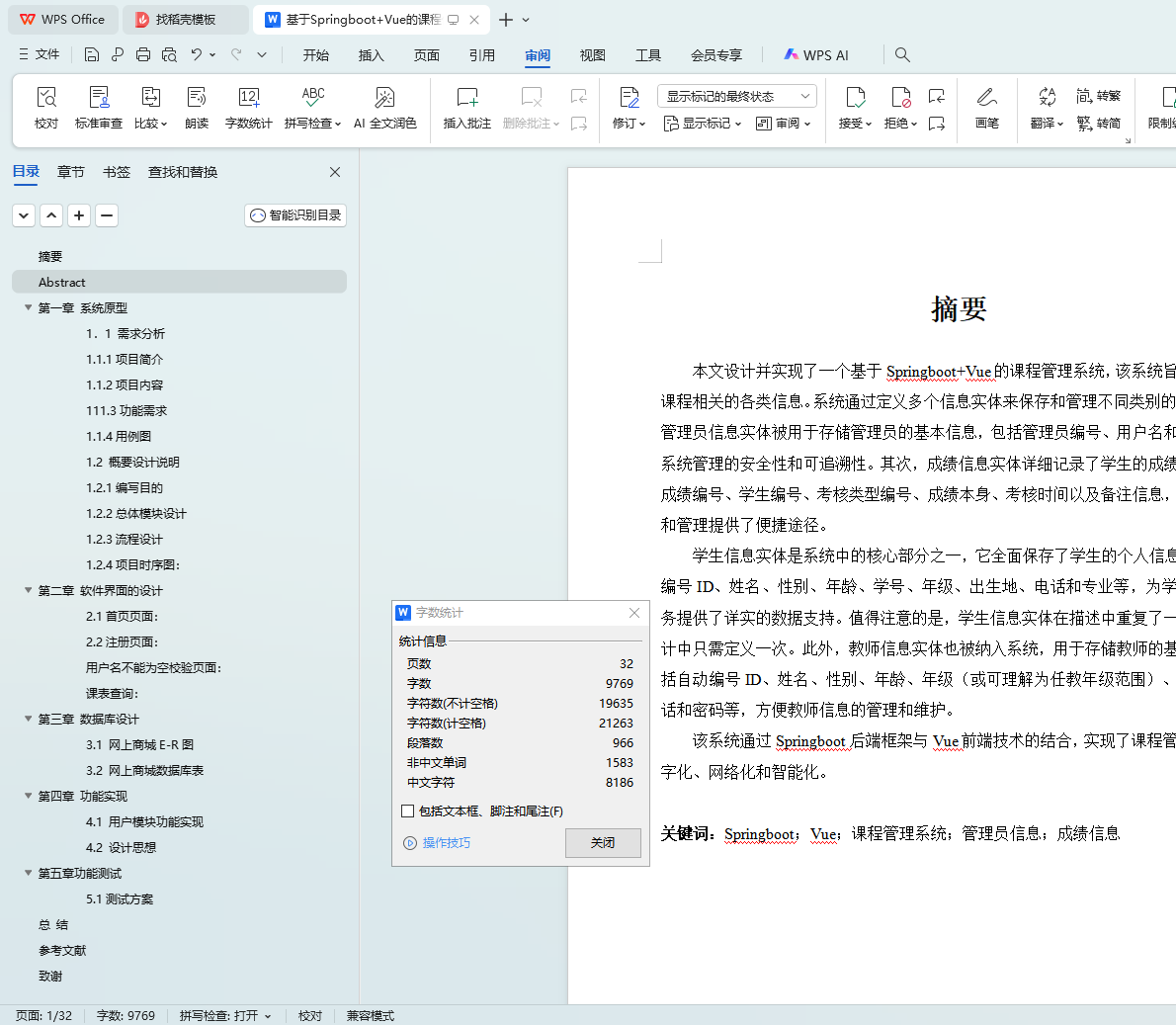The image size is (1176, 1025).
Task: Open 显示标记的最终状态 dropdown
Action: (736, 96)
